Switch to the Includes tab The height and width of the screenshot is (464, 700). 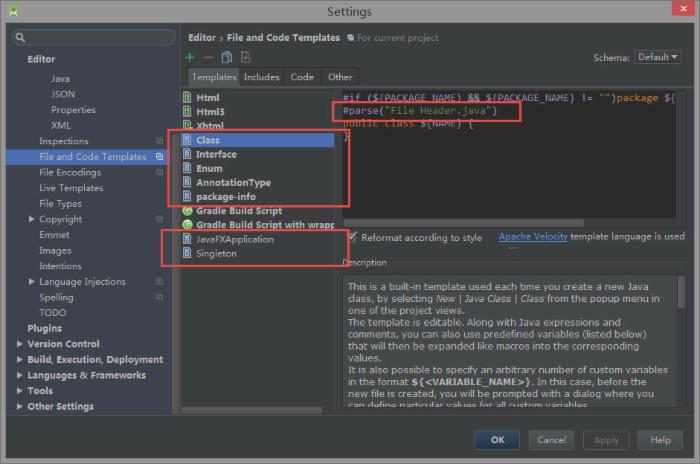(x=262, y=77)
